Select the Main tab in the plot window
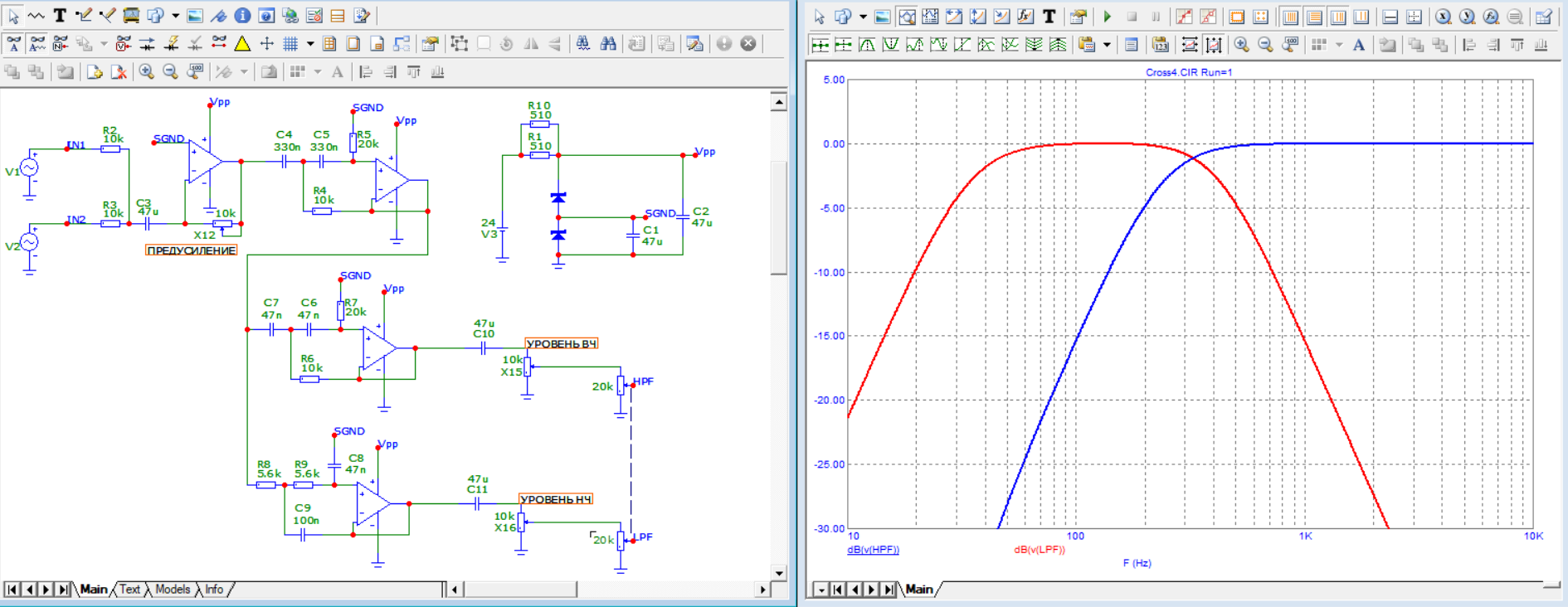 919,590
